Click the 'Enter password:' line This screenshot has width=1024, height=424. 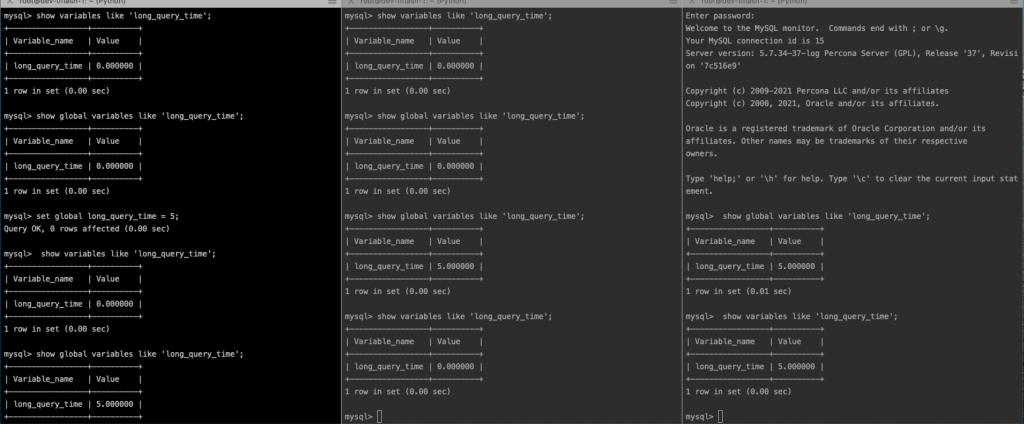pyautogui.click(x=720, y=16)
